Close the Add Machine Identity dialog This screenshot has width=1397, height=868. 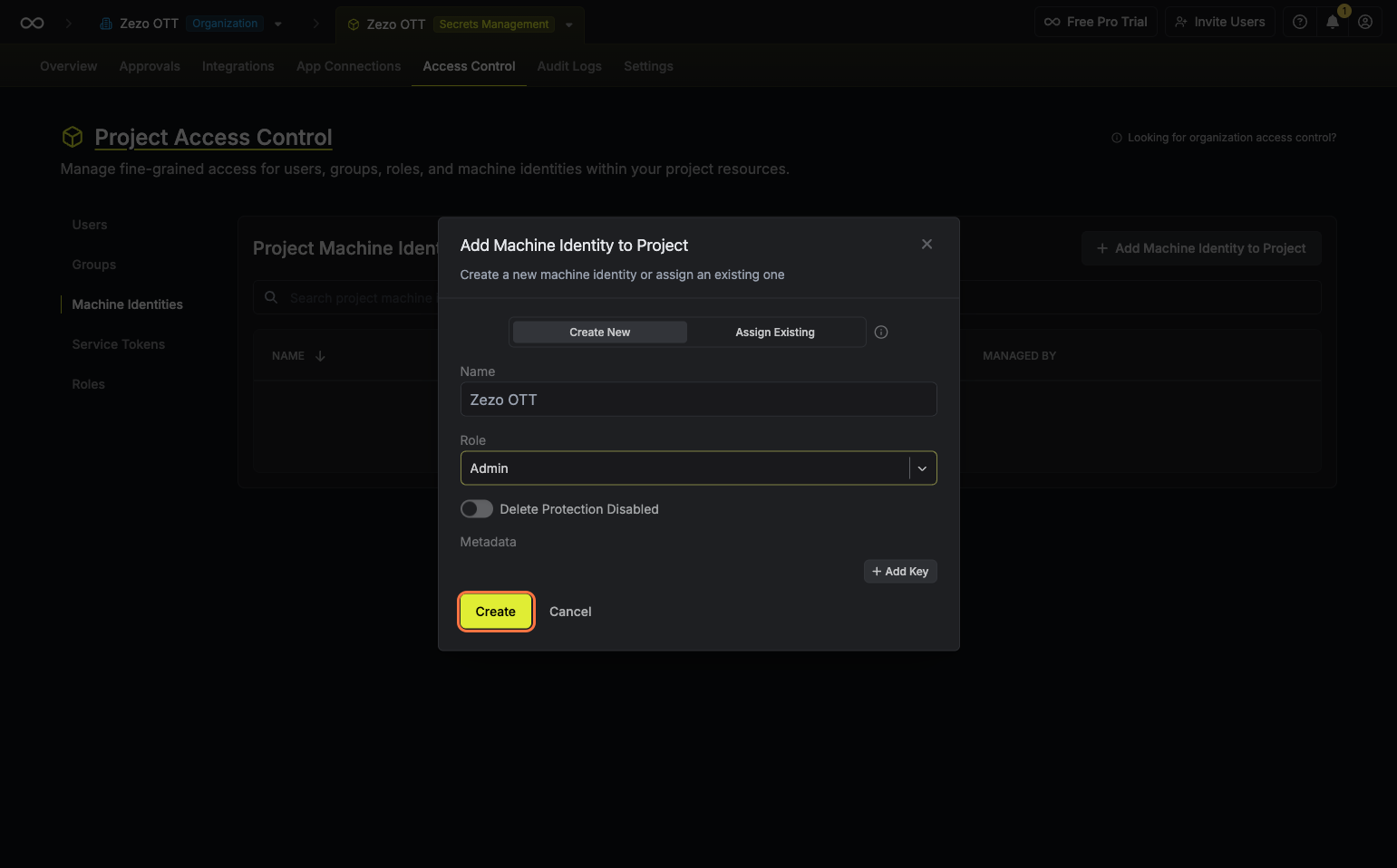(x=926, y=245)
